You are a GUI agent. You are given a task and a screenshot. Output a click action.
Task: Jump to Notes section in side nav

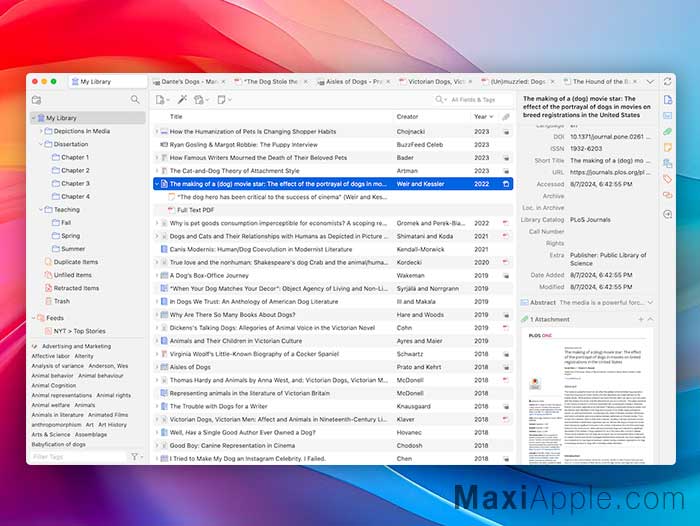(667, 147)
